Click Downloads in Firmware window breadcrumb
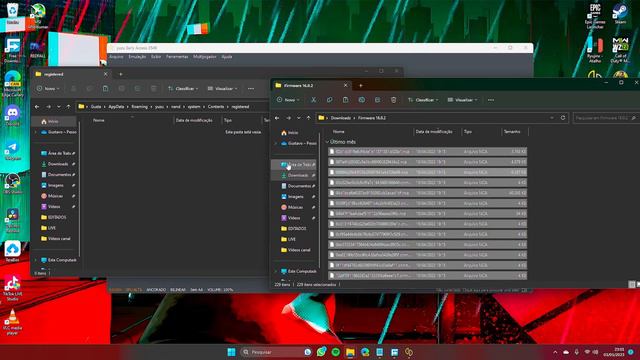Viewport: 640px width, 360px height. pos(341,118)
